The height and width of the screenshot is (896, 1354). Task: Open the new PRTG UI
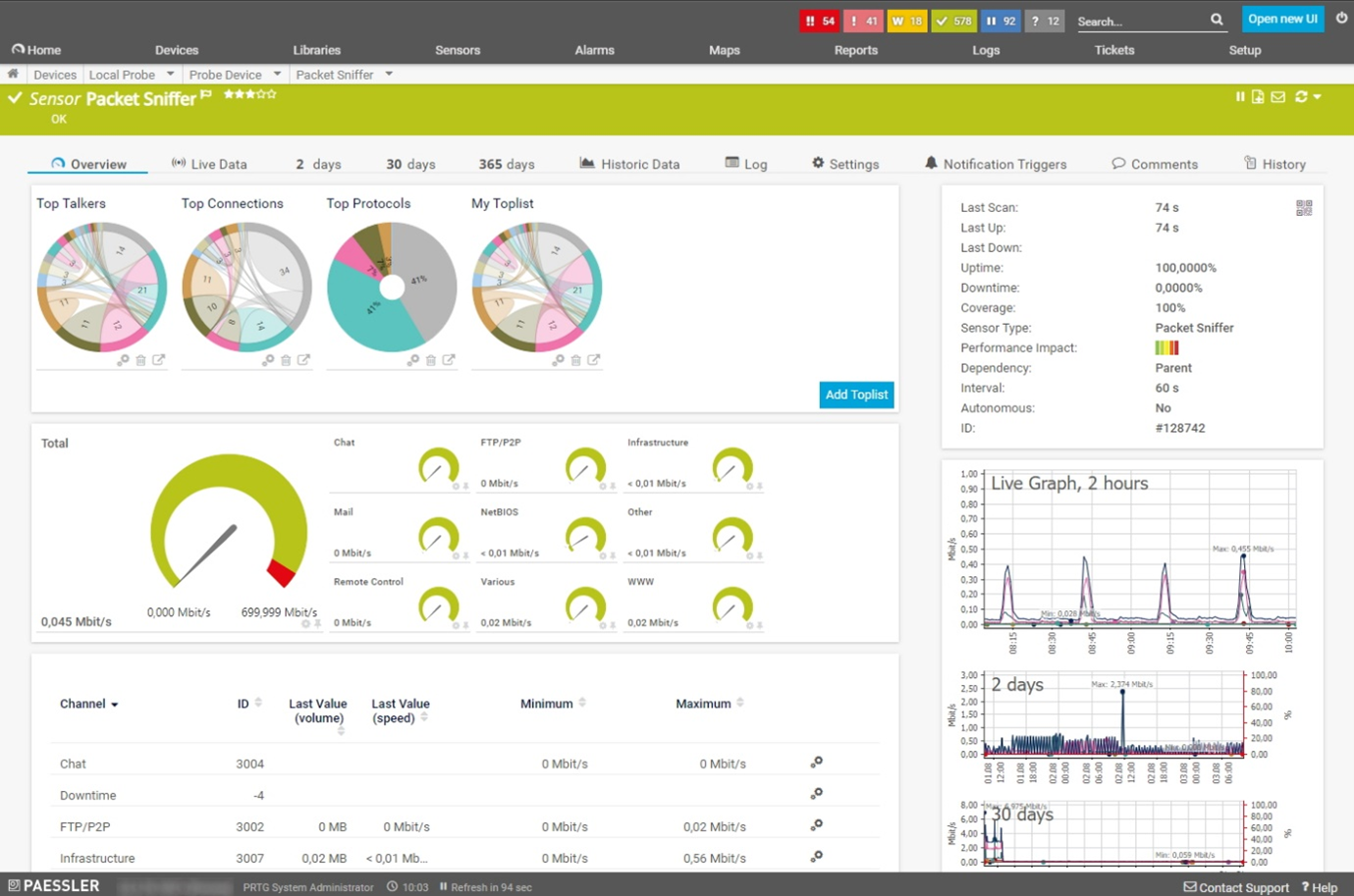point(1282,20)
